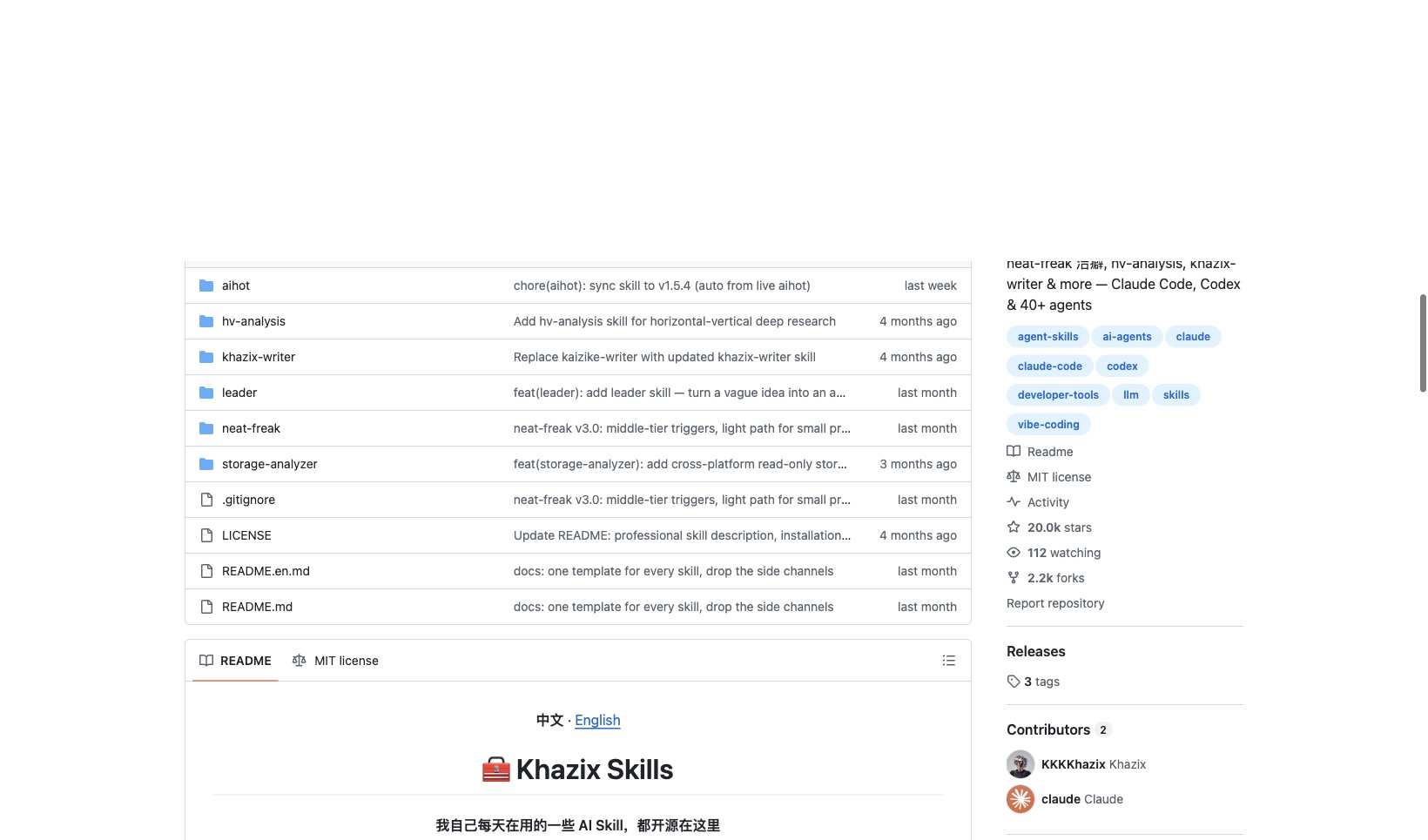Open the README.md file

point(257,607)
